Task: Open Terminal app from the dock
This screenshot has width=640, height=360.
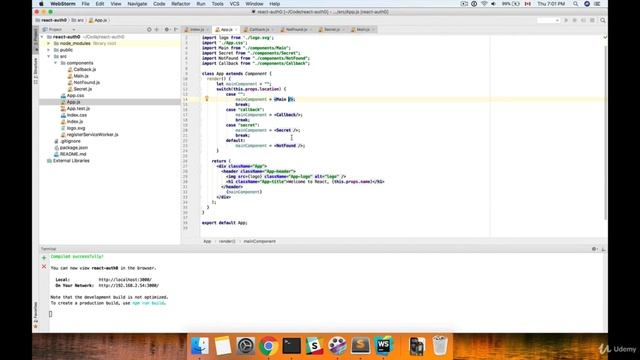Action: tap(291, 346)
